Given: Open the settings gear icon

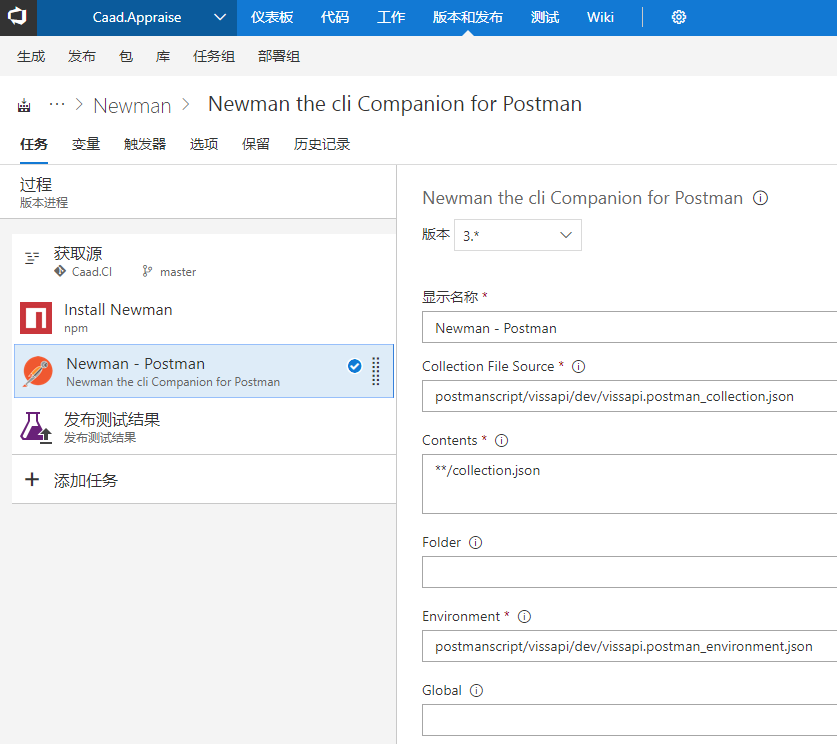Looking at the screenshot, I should (678, 17).
